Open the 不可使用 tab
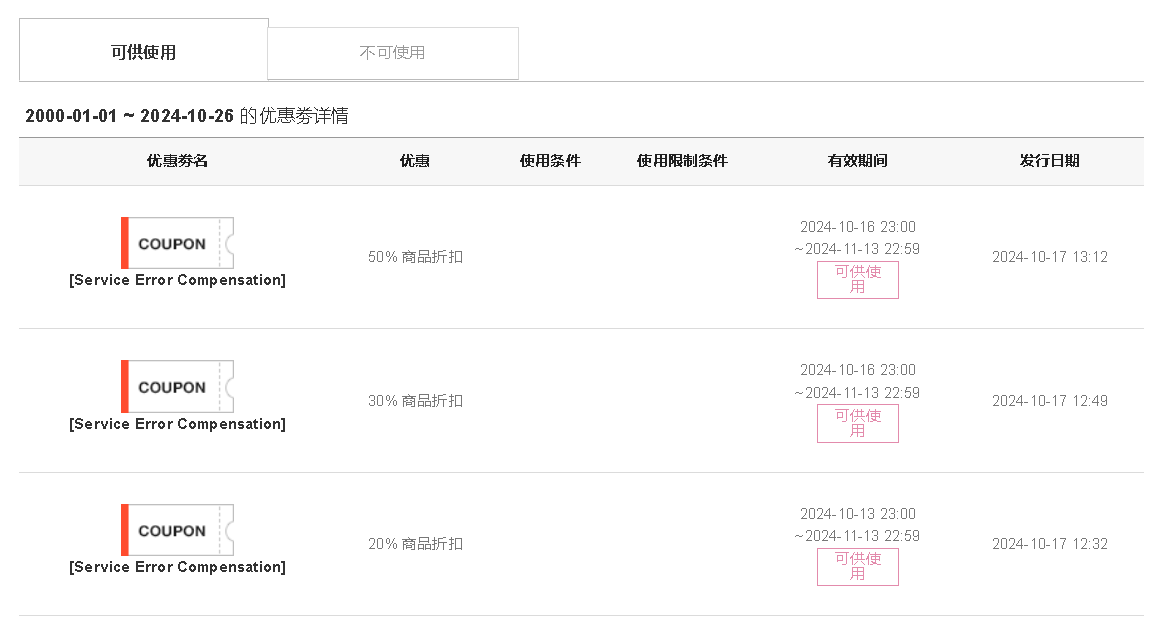This screenshot has height=624, width=1162. (393, 53)
